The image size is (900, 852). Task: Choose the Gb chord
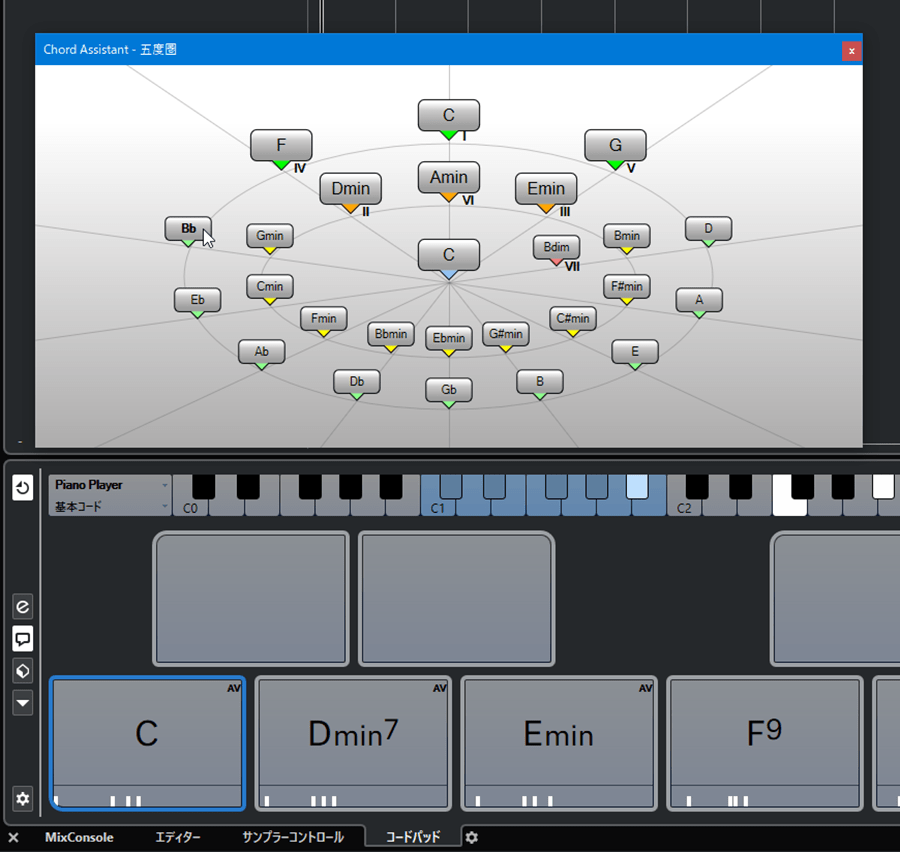click(449, 390)
